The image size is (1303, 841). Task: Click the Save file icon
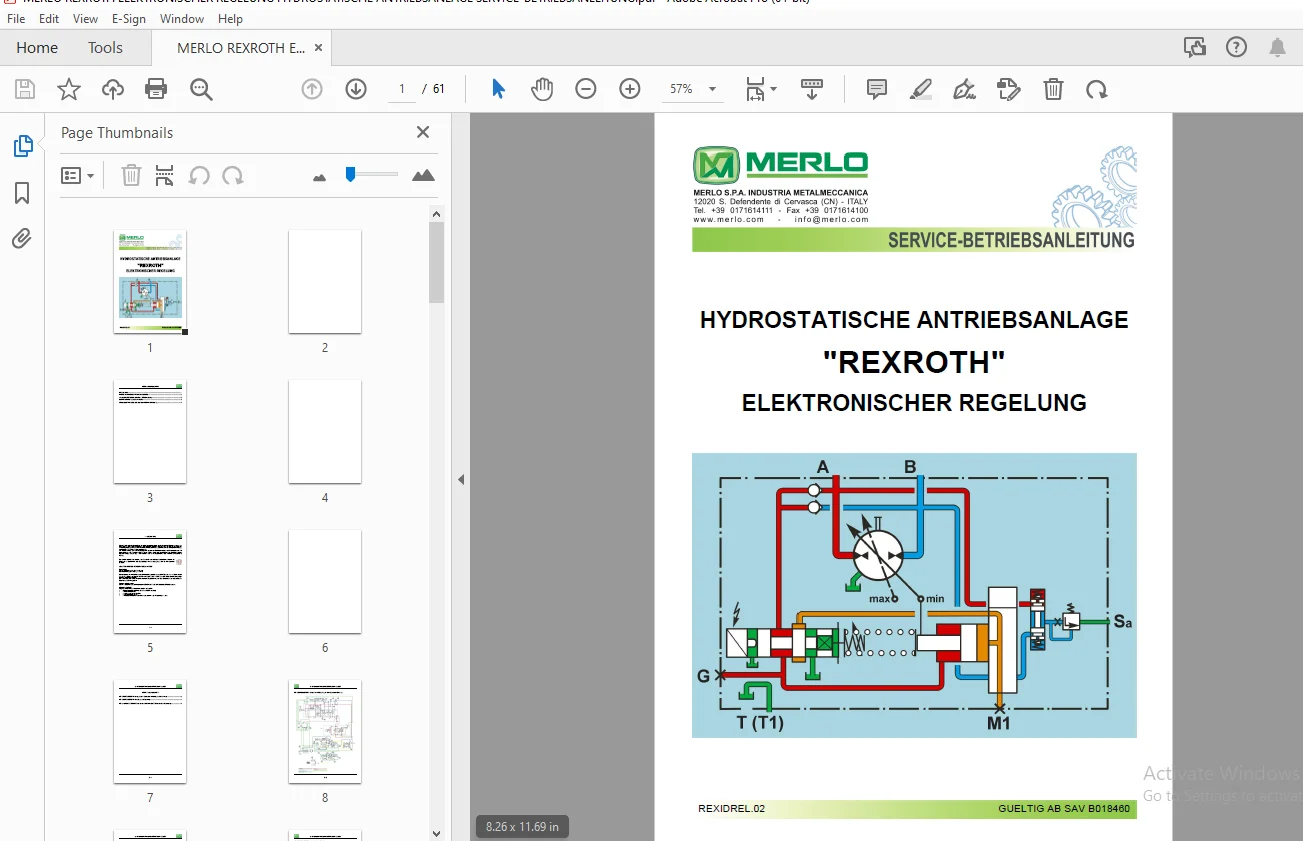click(25, 89)
